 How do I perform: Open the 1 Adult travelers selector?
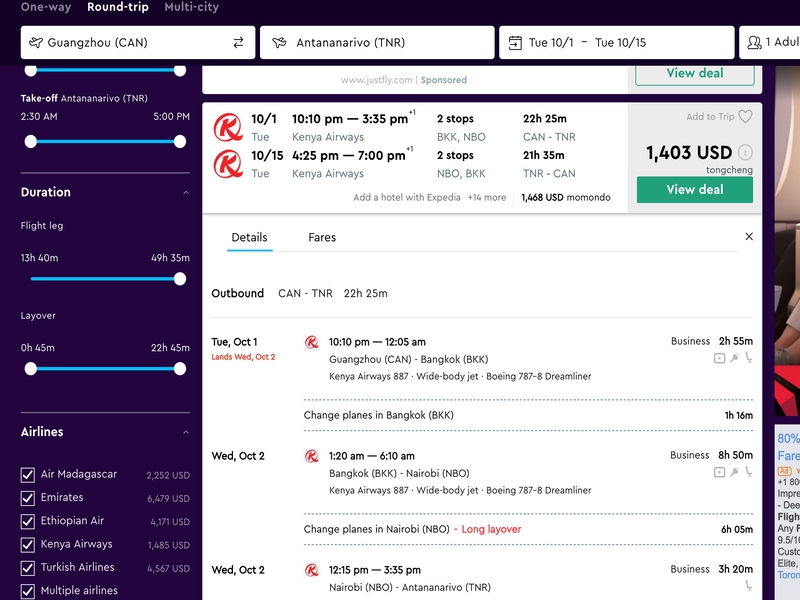point(769,42)
